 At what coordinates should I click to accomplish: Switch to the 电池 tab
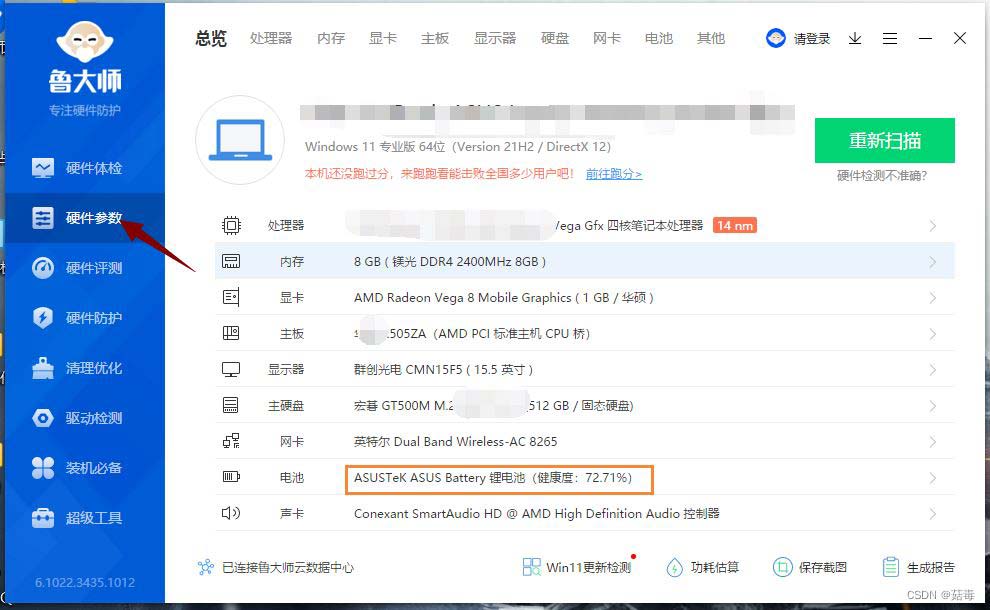[659, 39]
